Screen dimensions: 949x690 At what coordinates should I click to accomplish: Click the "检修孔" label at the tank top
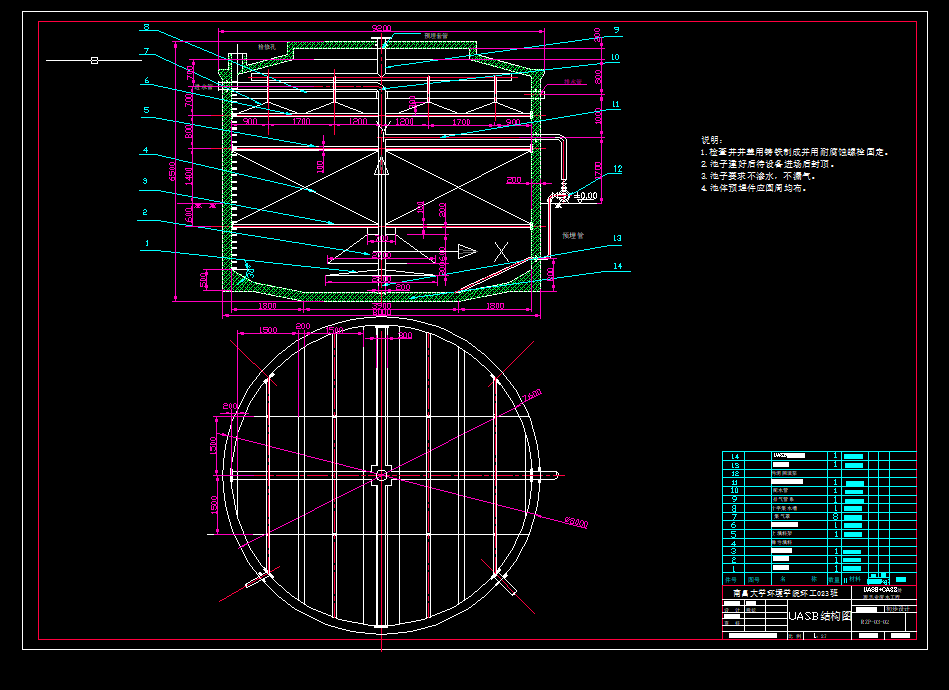point(266,47)
